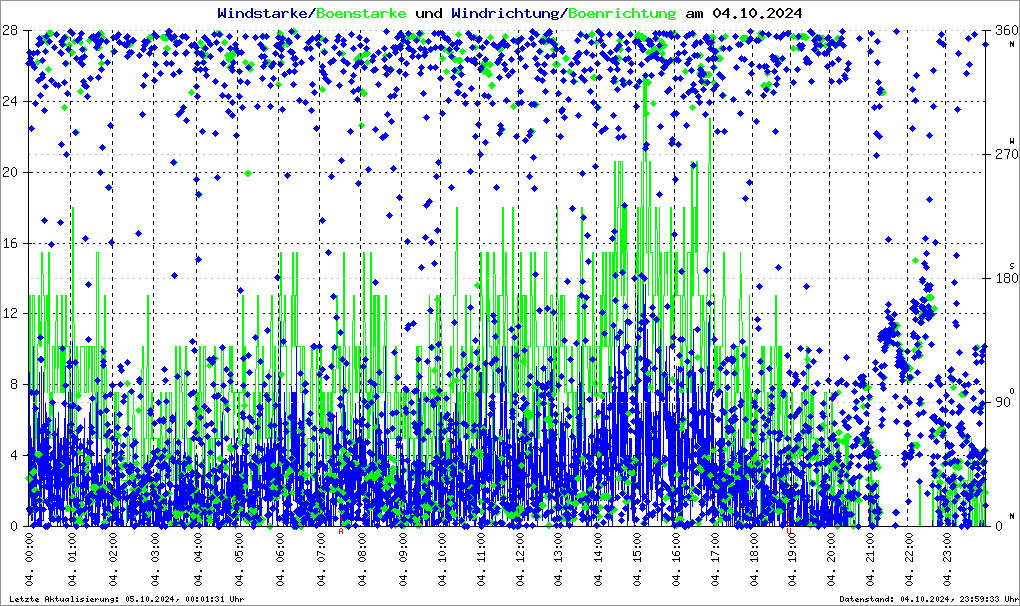Viewport: 1020px width, 606px height.
Task: Click the red 'A' sunrise marker on time axis
Action: pyautogui.click(x=340, y=531)
